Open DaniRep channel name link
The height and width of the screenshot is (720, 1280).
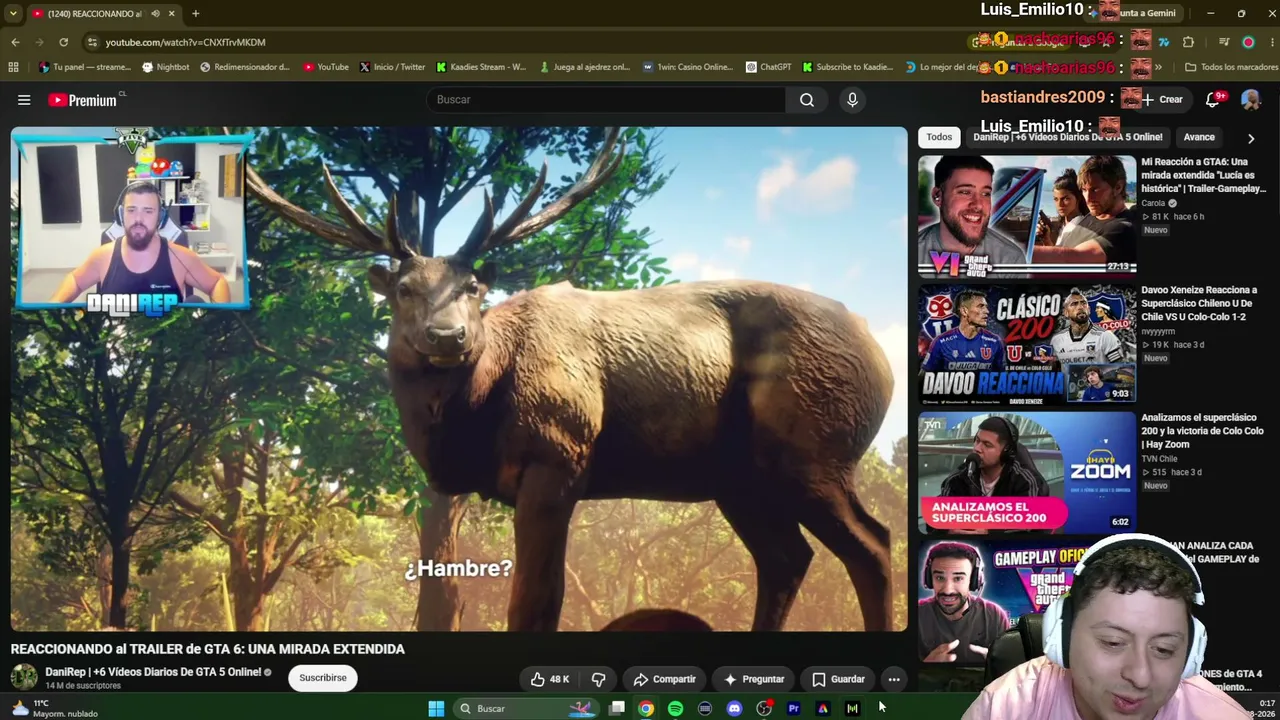pyautogui.click(x=153, y=672)
